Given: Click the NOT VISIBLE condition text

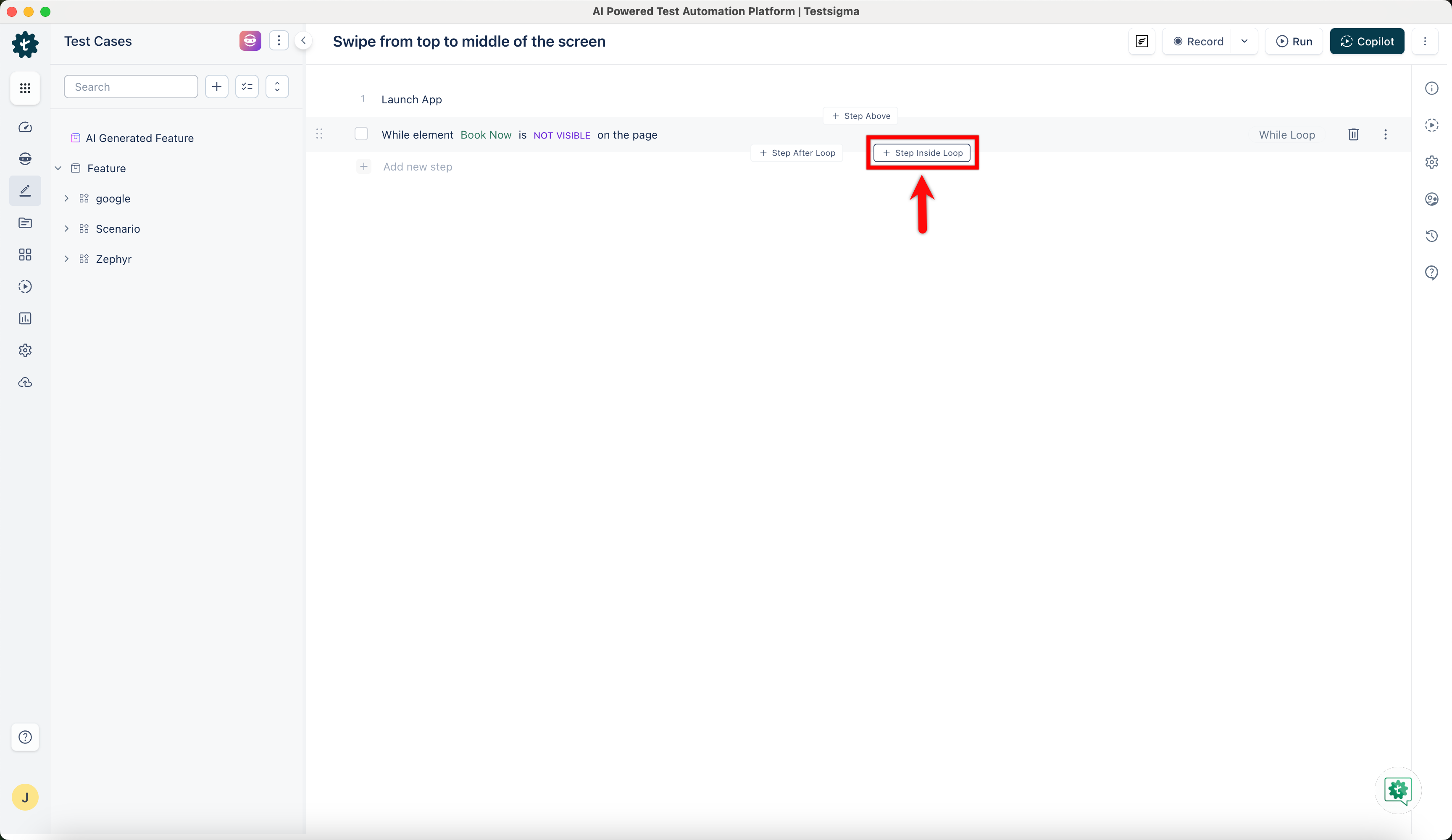Looking at the screenshot, I should pos(562,135).
